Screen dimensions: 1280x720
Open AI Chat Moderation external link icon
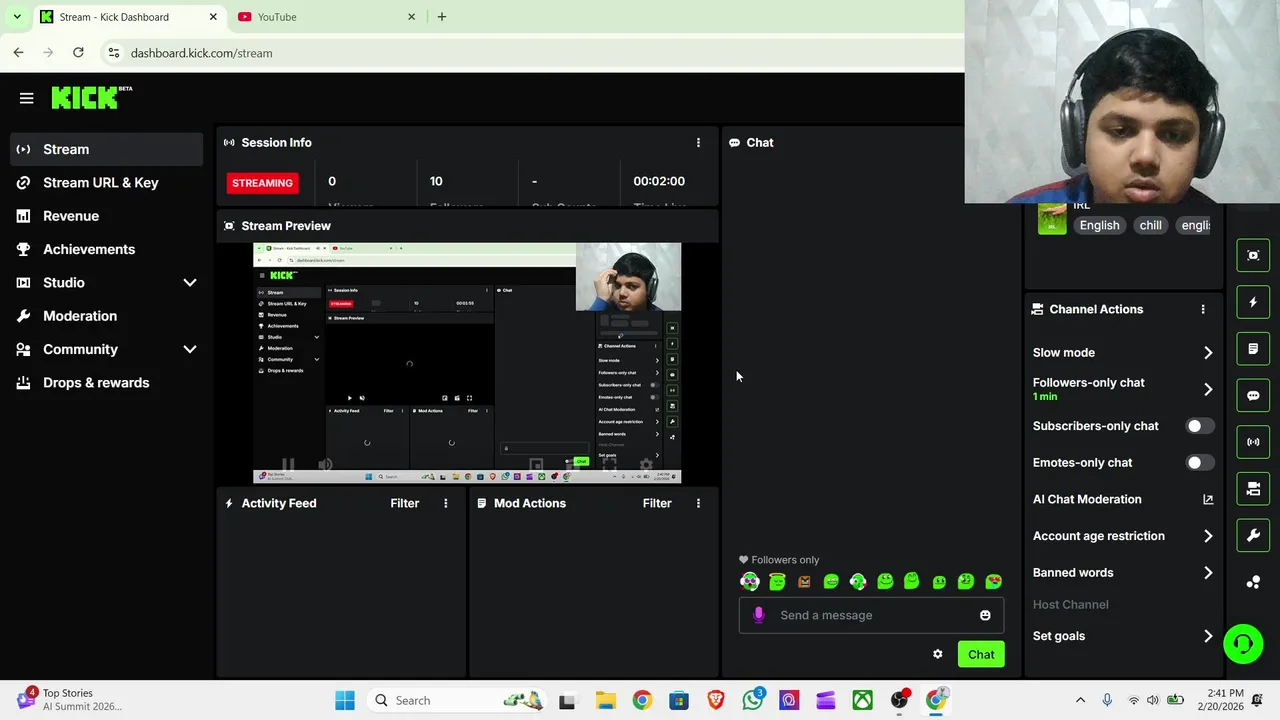pos(1208,499)
